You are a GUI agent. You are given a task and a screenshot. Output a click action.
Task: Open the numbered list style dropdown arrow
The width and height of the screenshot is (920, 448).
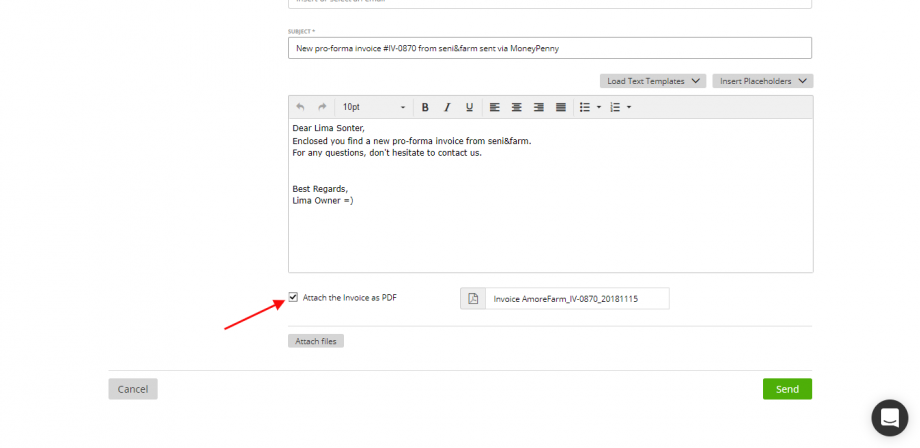click(629, 107)
